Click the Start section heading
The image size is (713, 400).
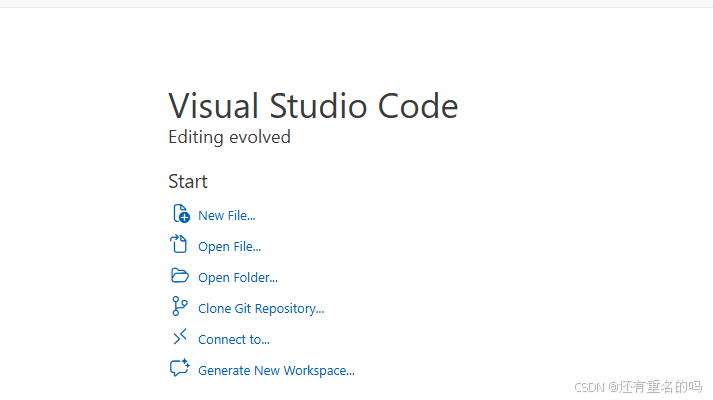188,181
